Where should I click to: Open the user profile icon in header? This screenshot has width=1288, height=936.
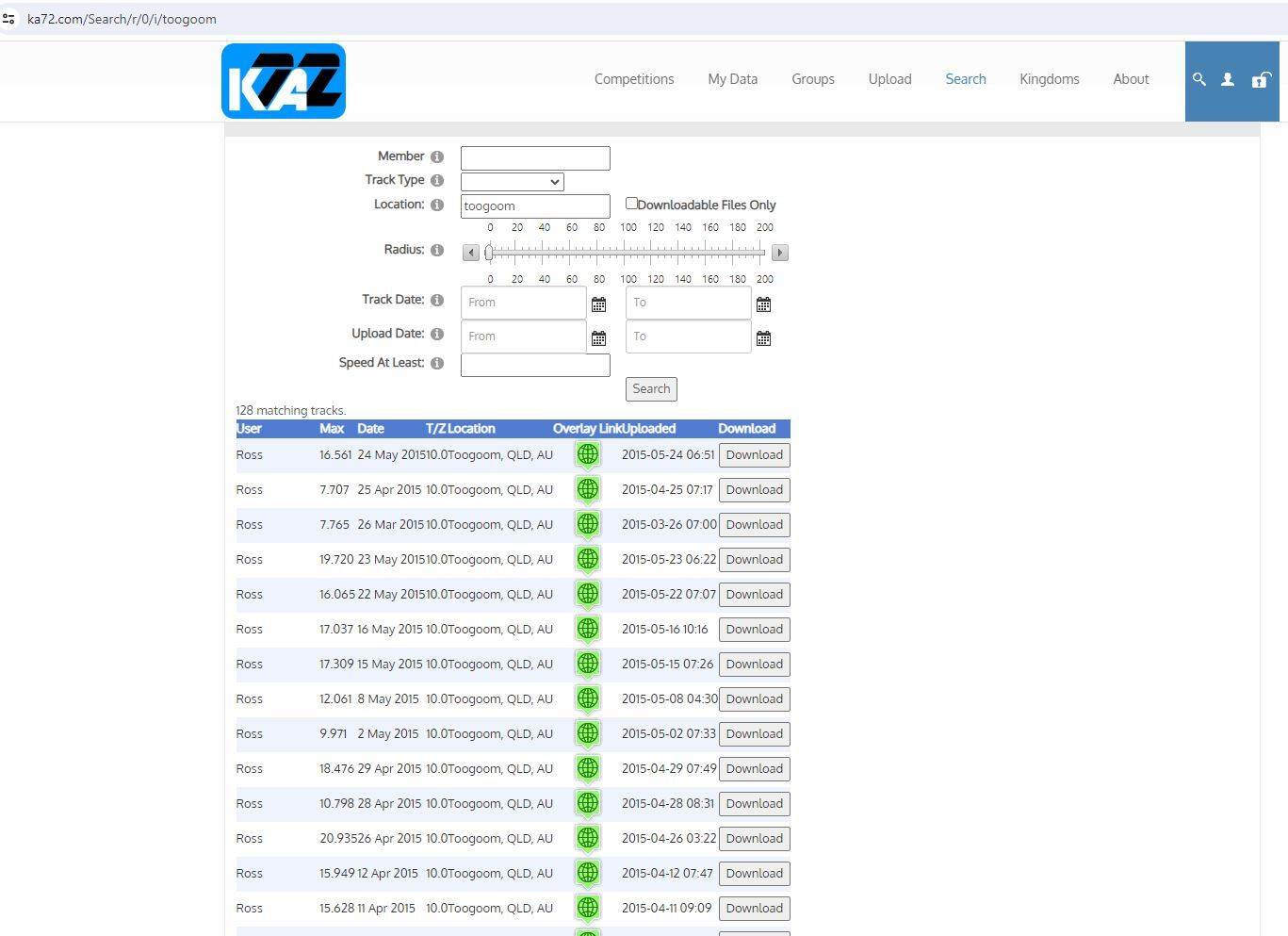pos(1228,80)
